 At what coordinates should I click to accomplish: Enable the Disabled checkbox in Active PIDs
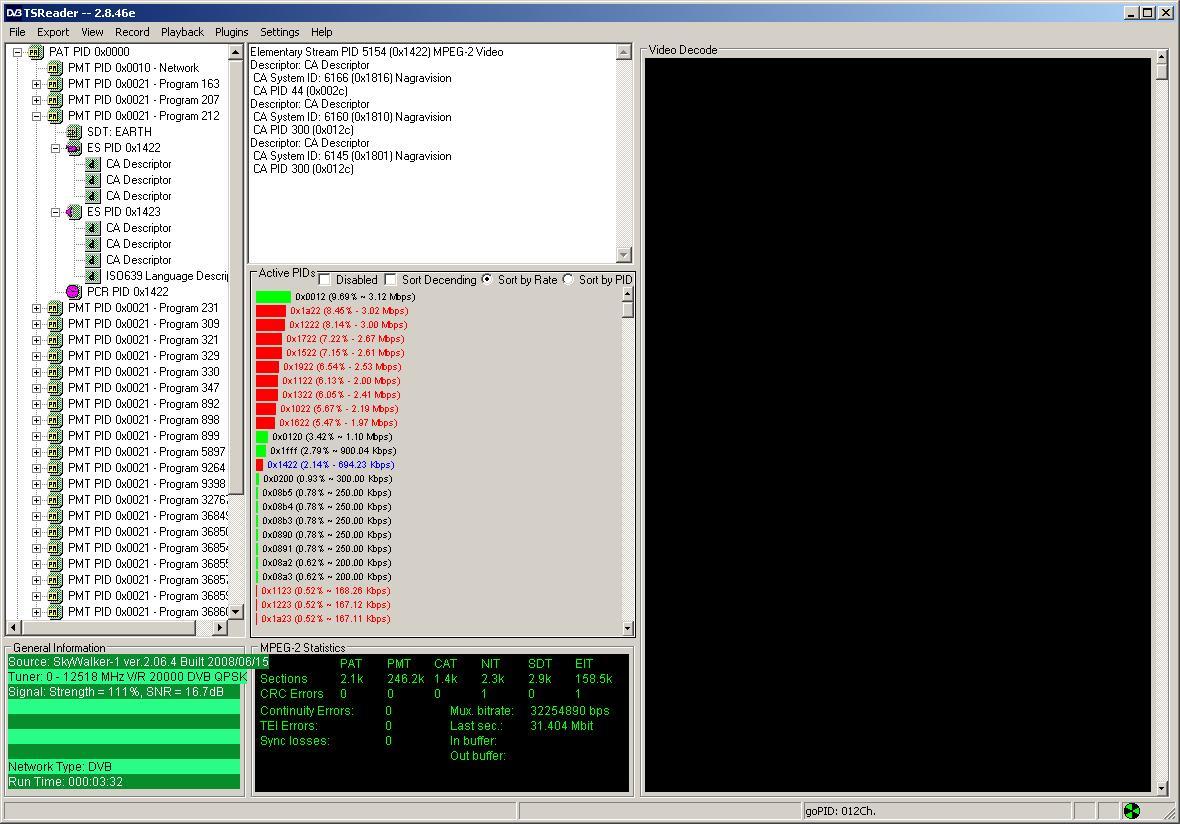tap(324, 280)
